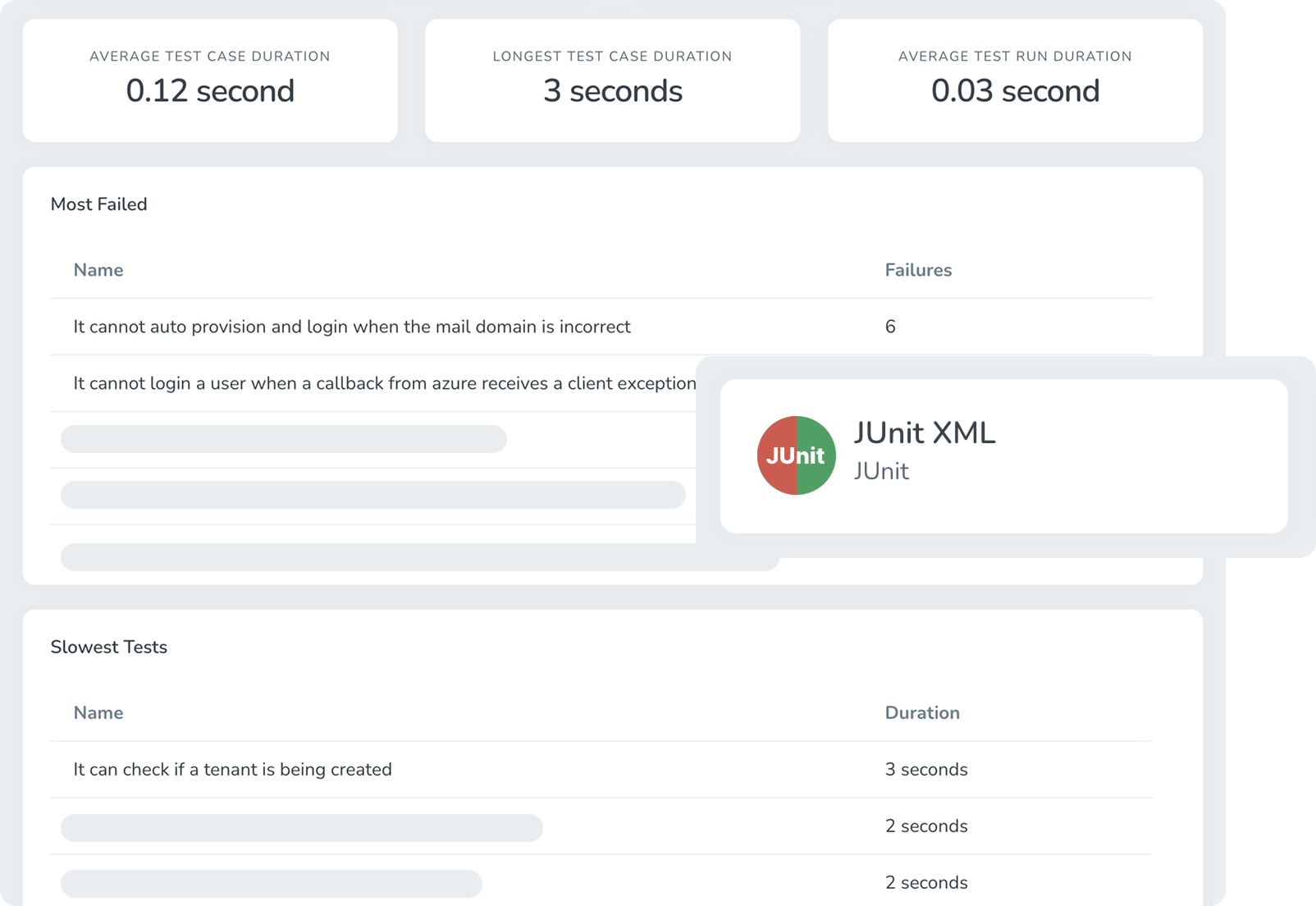
Task: Click the Duration column header
Action: (x=922, y=712)
